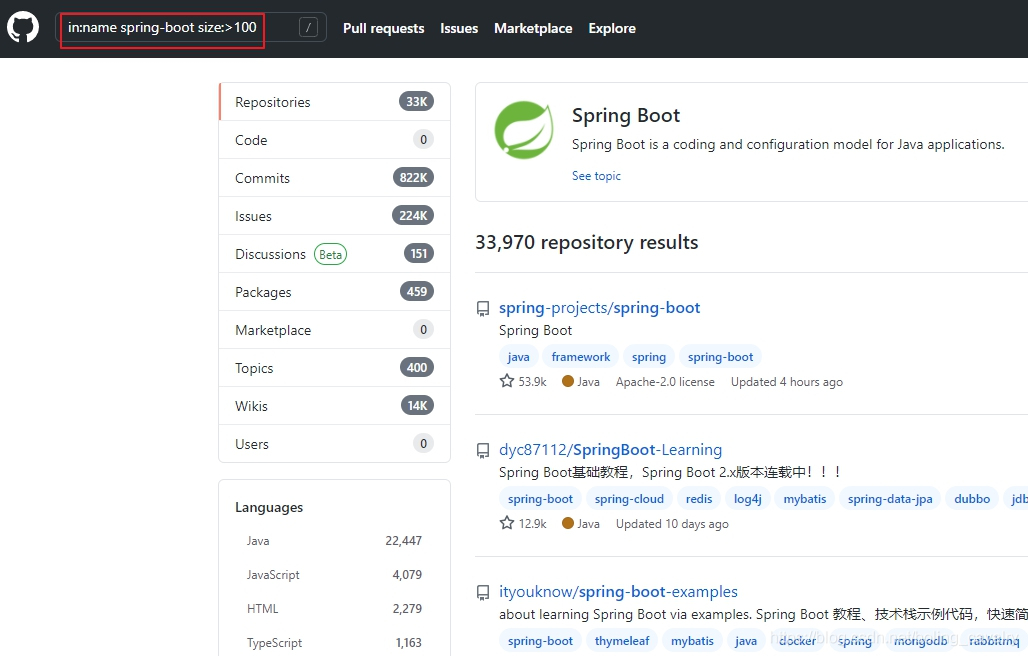
Task: Star the dyc87112/SpringBoot-Learning repository
Action: pos(506,523)
